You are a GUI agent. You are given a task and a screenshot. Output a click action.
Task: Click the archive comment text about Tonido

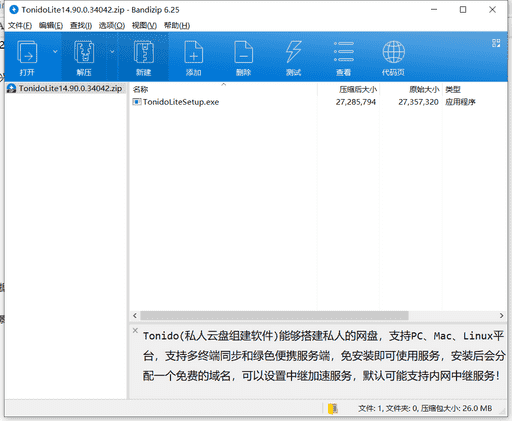pos(323,356)
